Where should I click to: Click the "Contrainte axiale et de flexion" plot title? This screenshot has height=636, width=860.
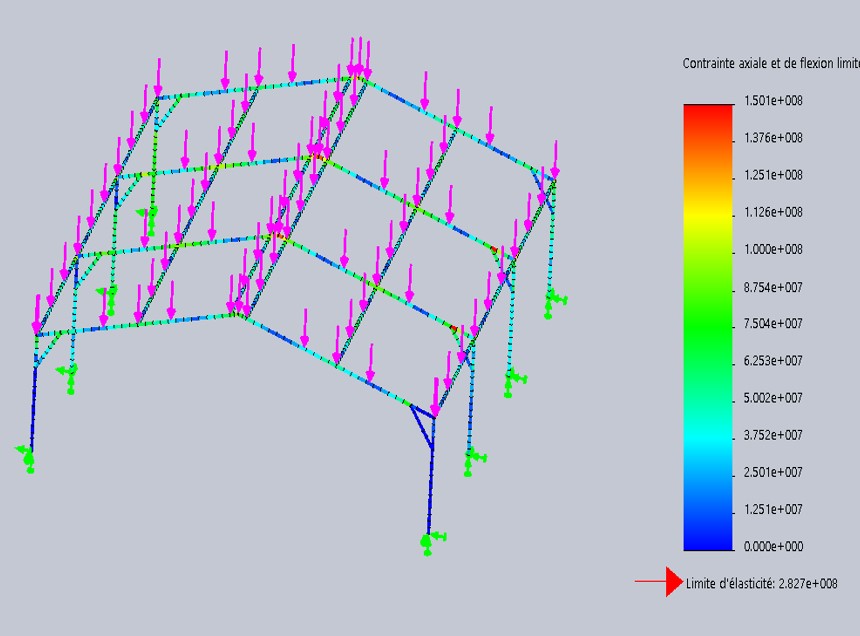(771, 64)
